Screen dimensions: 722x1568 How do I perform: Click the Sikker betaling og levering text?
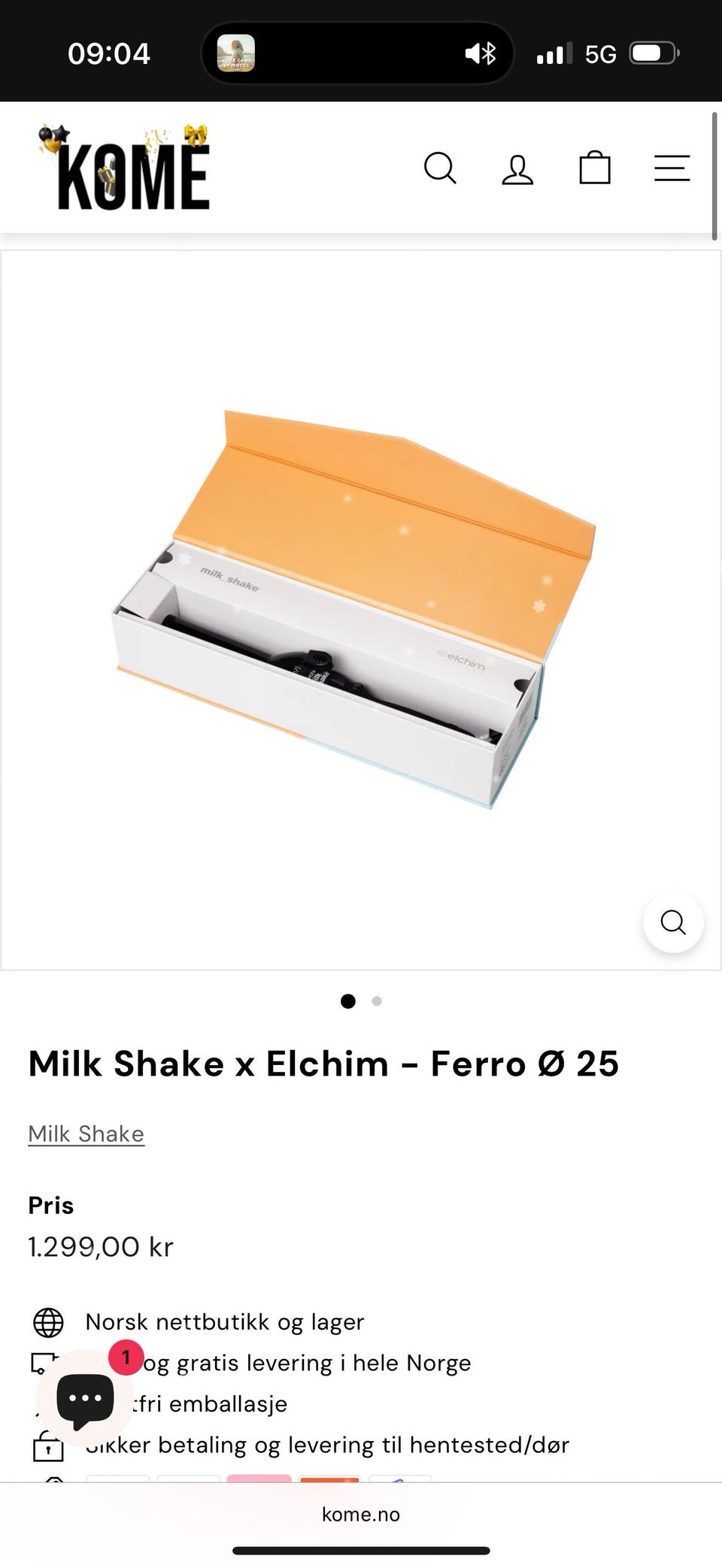tap(327, 1445)
